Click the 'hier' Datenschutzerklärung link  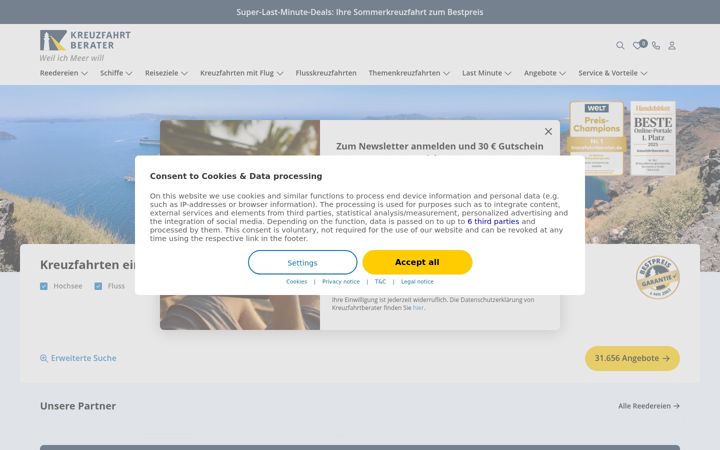click(418, 308)
